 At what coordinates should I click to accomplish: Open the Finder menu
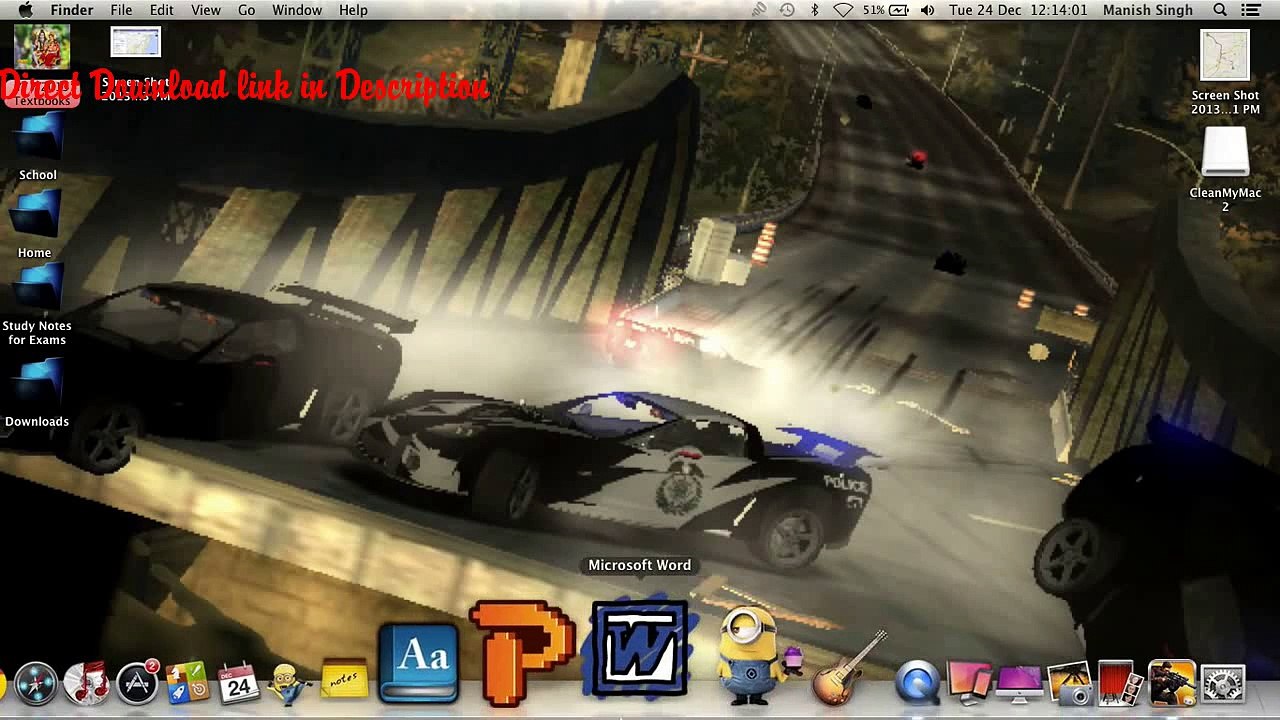point(72,10)
